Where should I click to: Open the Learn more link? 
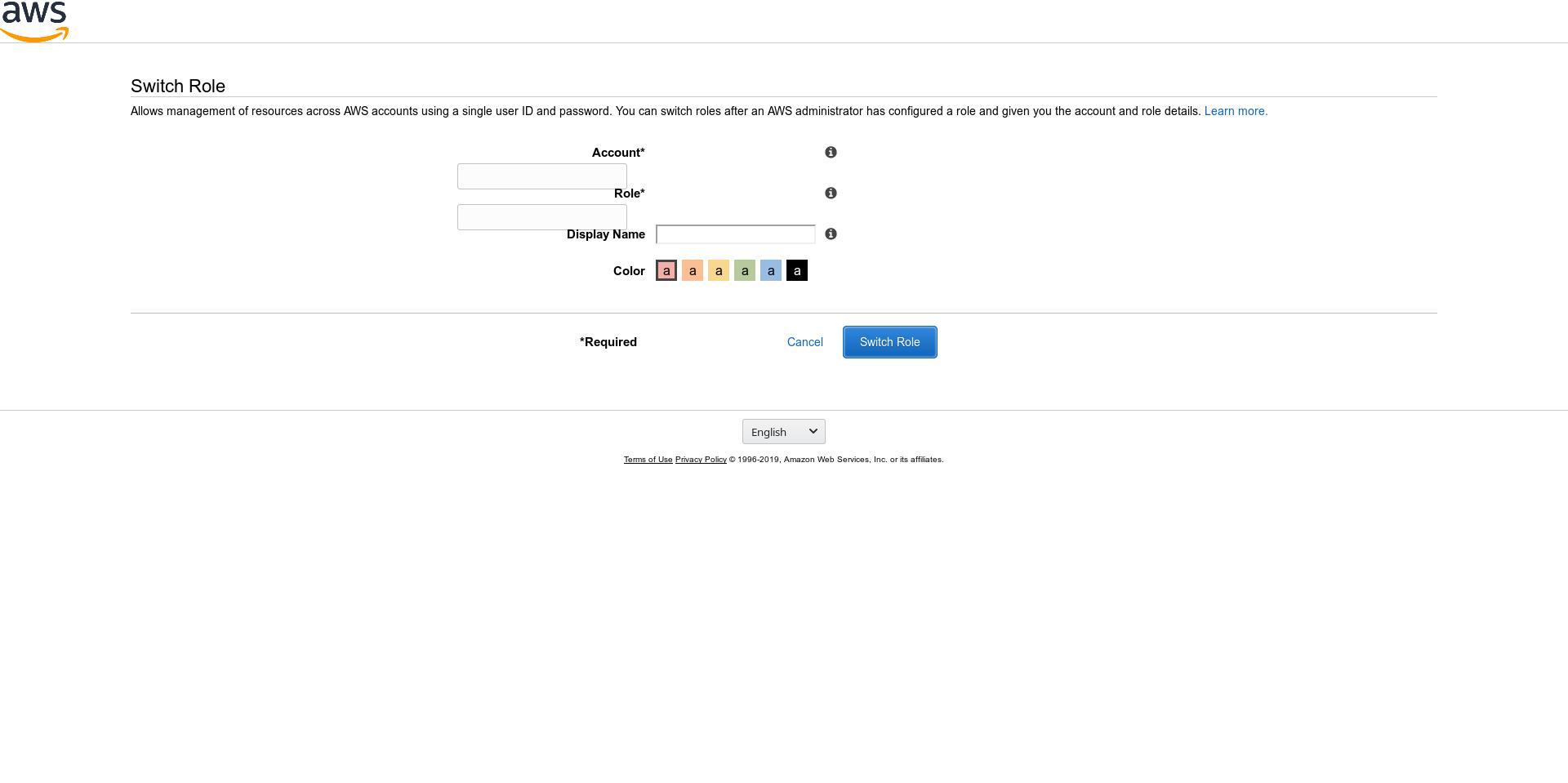tap(1236, 111)
